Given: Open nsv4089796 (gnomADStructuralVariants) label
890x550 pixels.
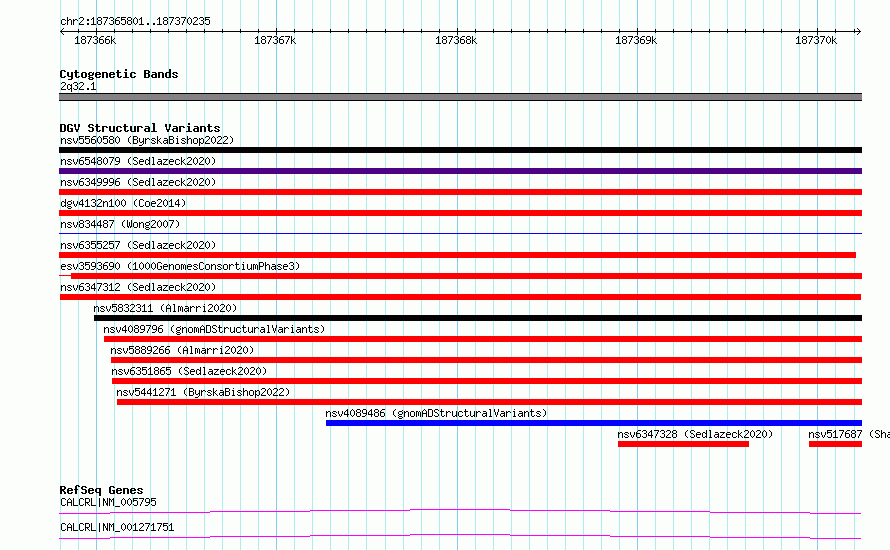Looking at the screenshot, I should point(214,329).
